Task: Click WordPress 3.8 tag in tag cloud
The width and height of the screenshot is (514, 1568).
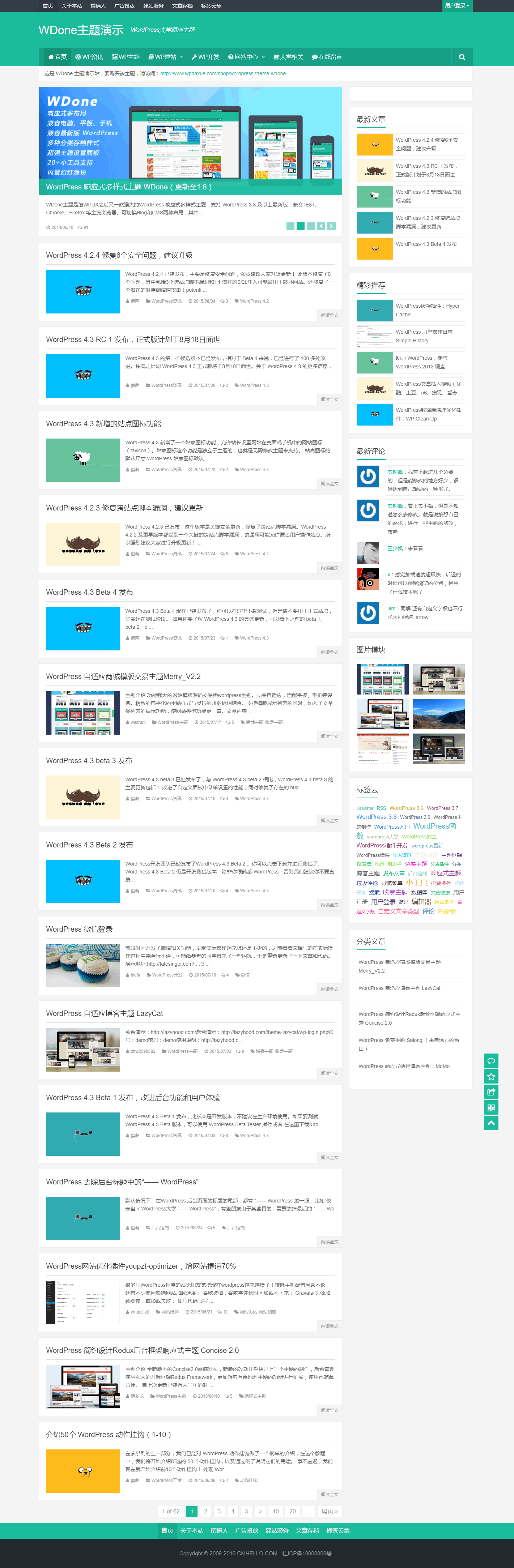Action: [376, 817]
